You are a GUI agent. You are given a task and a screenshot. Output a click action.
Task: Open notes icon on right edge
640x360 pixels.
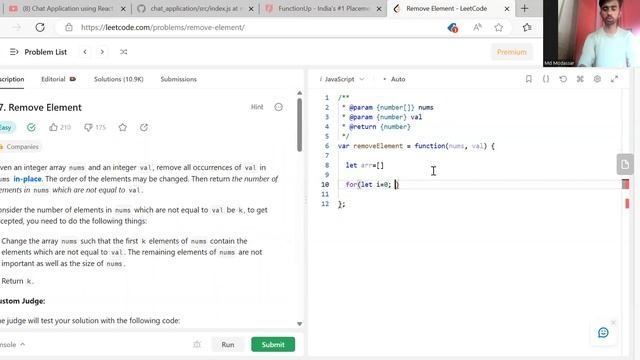(x=625, y=164)
